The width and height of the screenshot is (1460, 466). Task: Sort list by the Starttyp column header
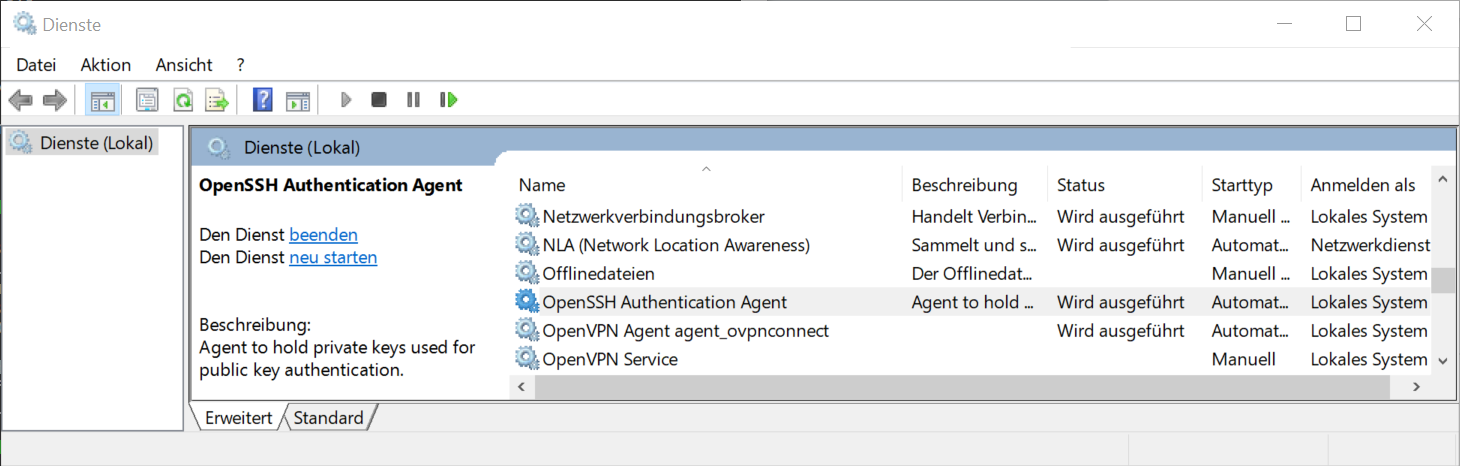[1241, 185]
